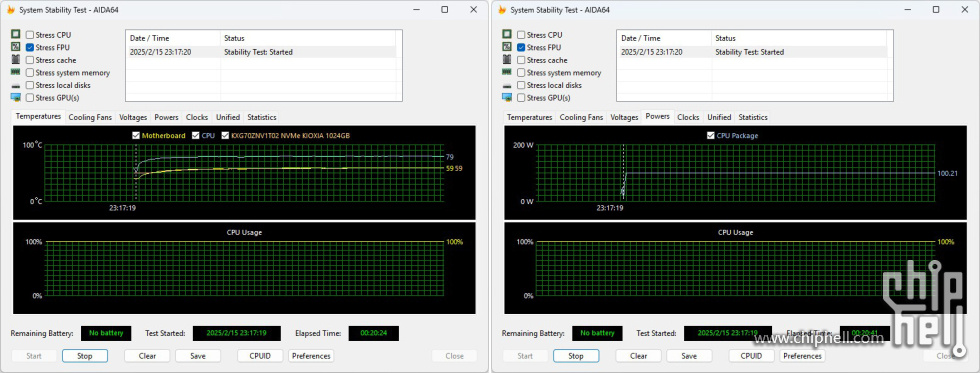
Task: Select Powers tab in right window
Action: pyautogui.click(x=658, y=116)
